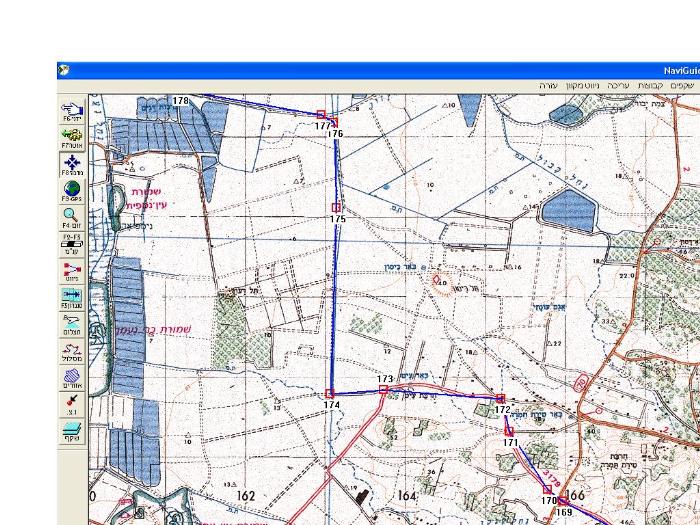Activate the GPS globe icon (F9)
700x525 pixels.
pyautogui.click(x=72, y=192)
